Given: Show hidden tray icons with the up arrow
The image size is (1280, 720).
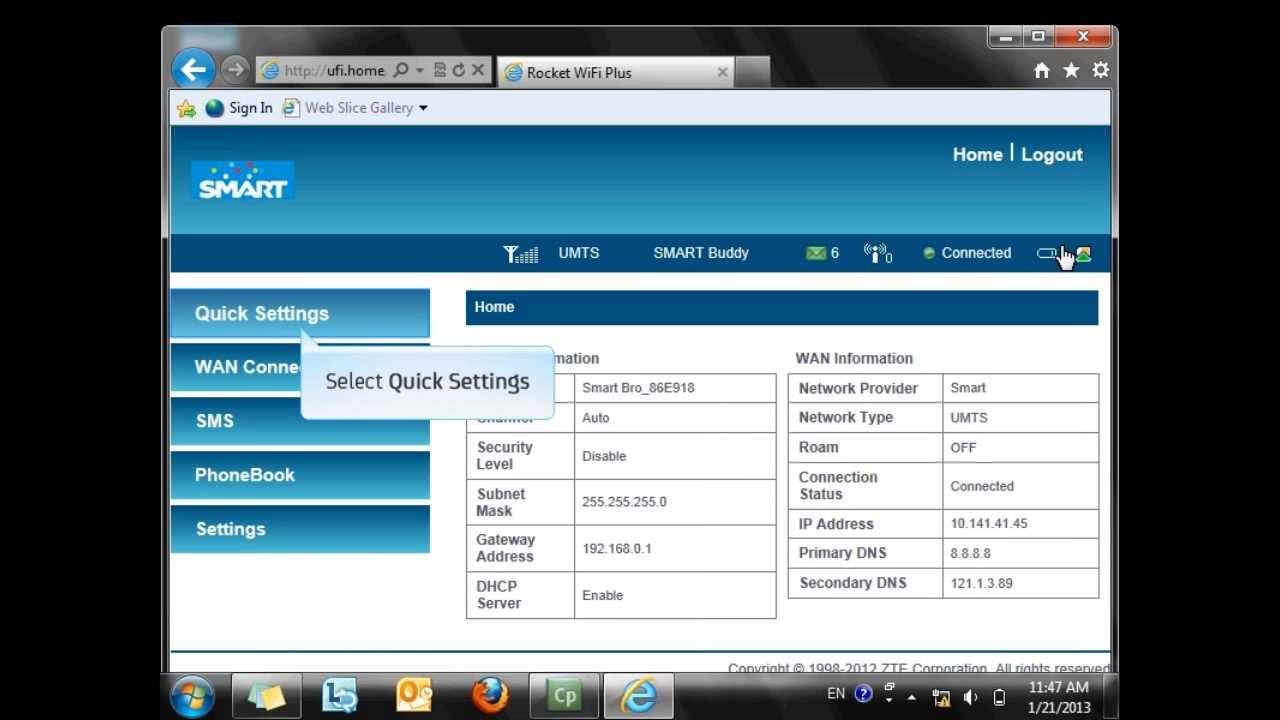Looking at the screenshot, I should coord(911,697).
